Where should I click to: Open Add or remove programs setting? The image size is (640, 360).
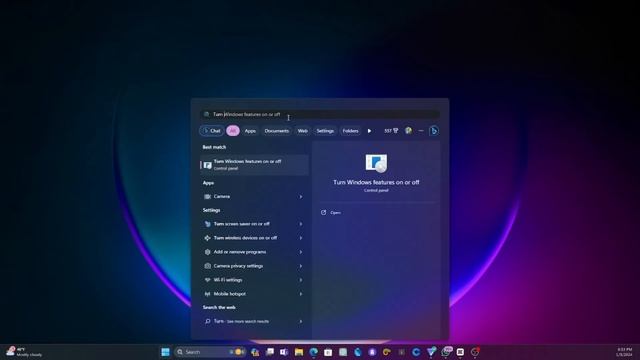pos(249,252)
